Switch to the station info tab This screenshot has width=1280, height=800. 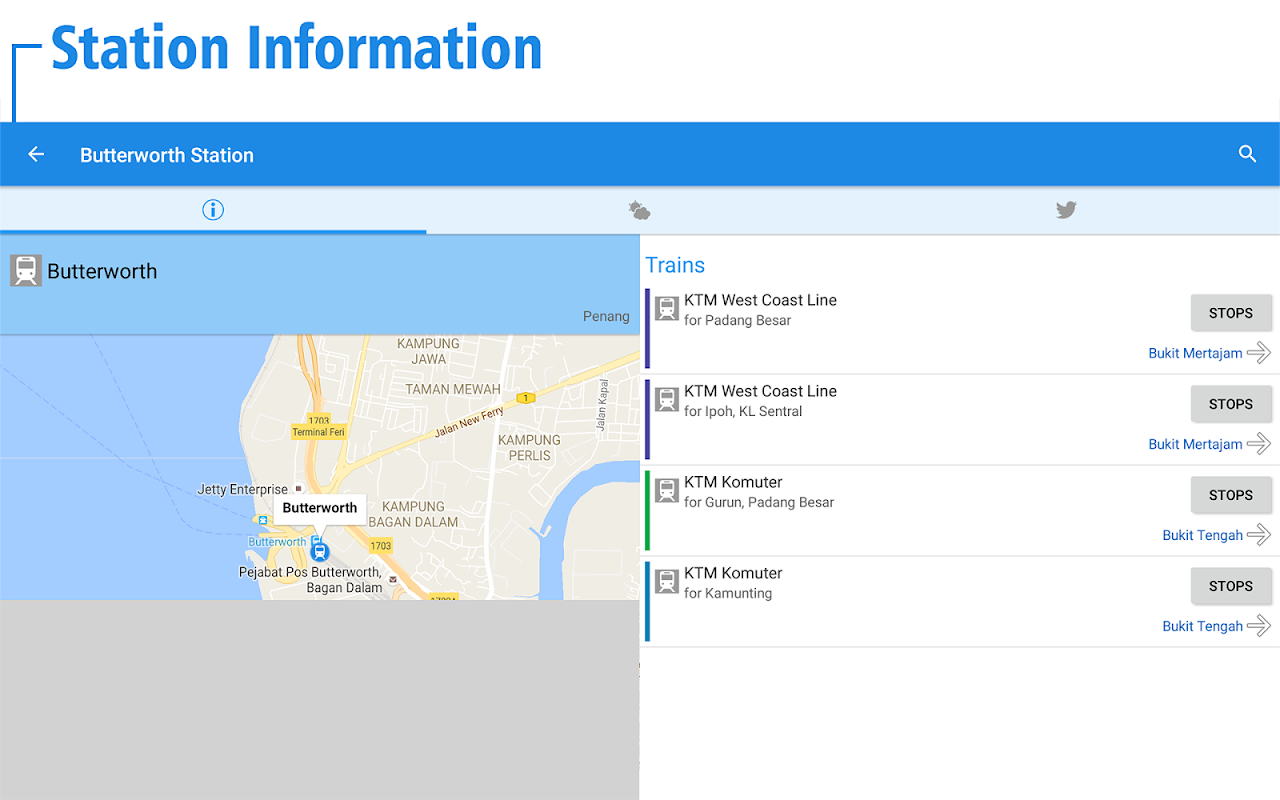tap(213, 210)
